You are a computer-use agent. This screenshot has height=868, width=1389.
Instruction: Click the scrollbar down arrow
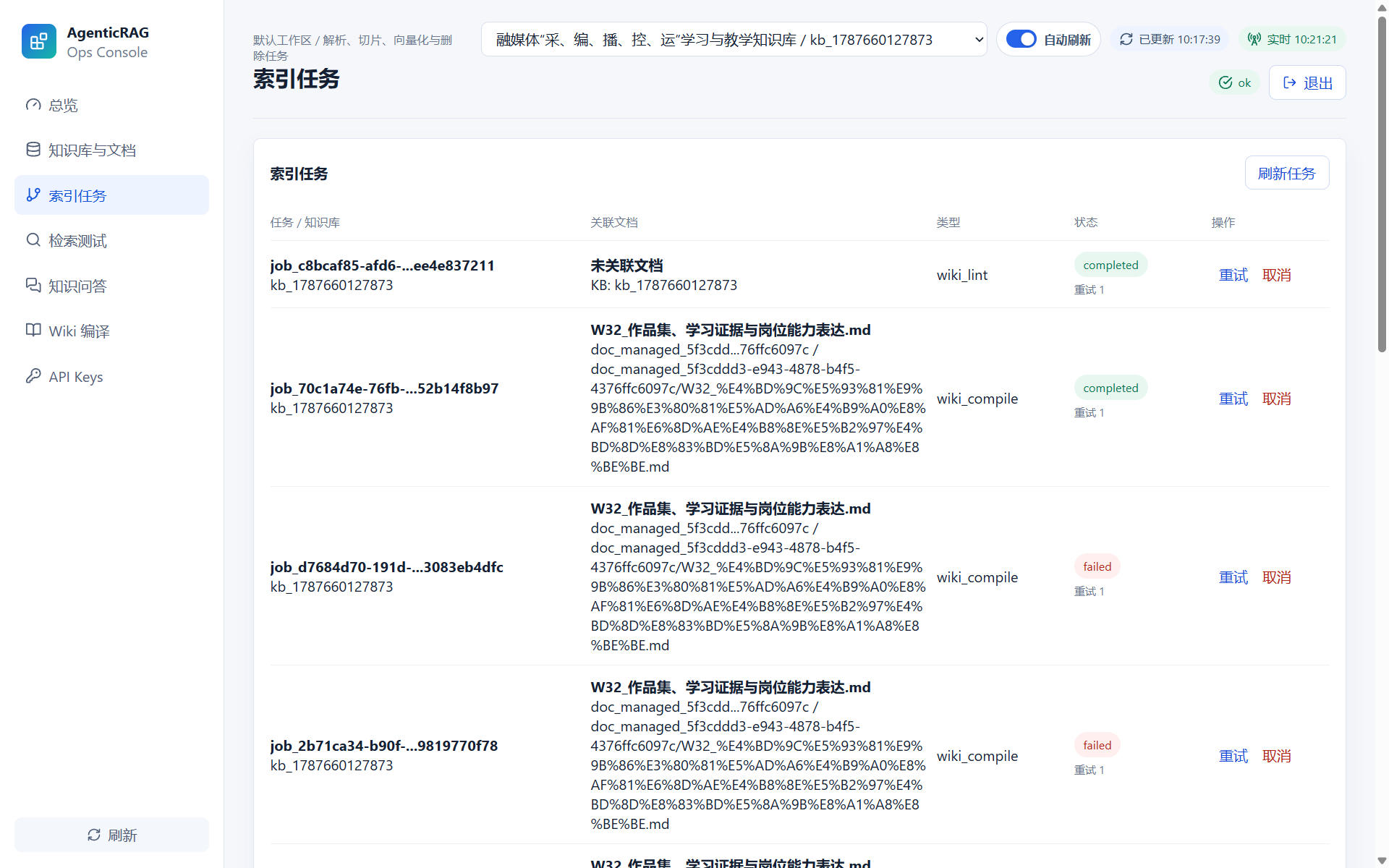pos(1382,860)
